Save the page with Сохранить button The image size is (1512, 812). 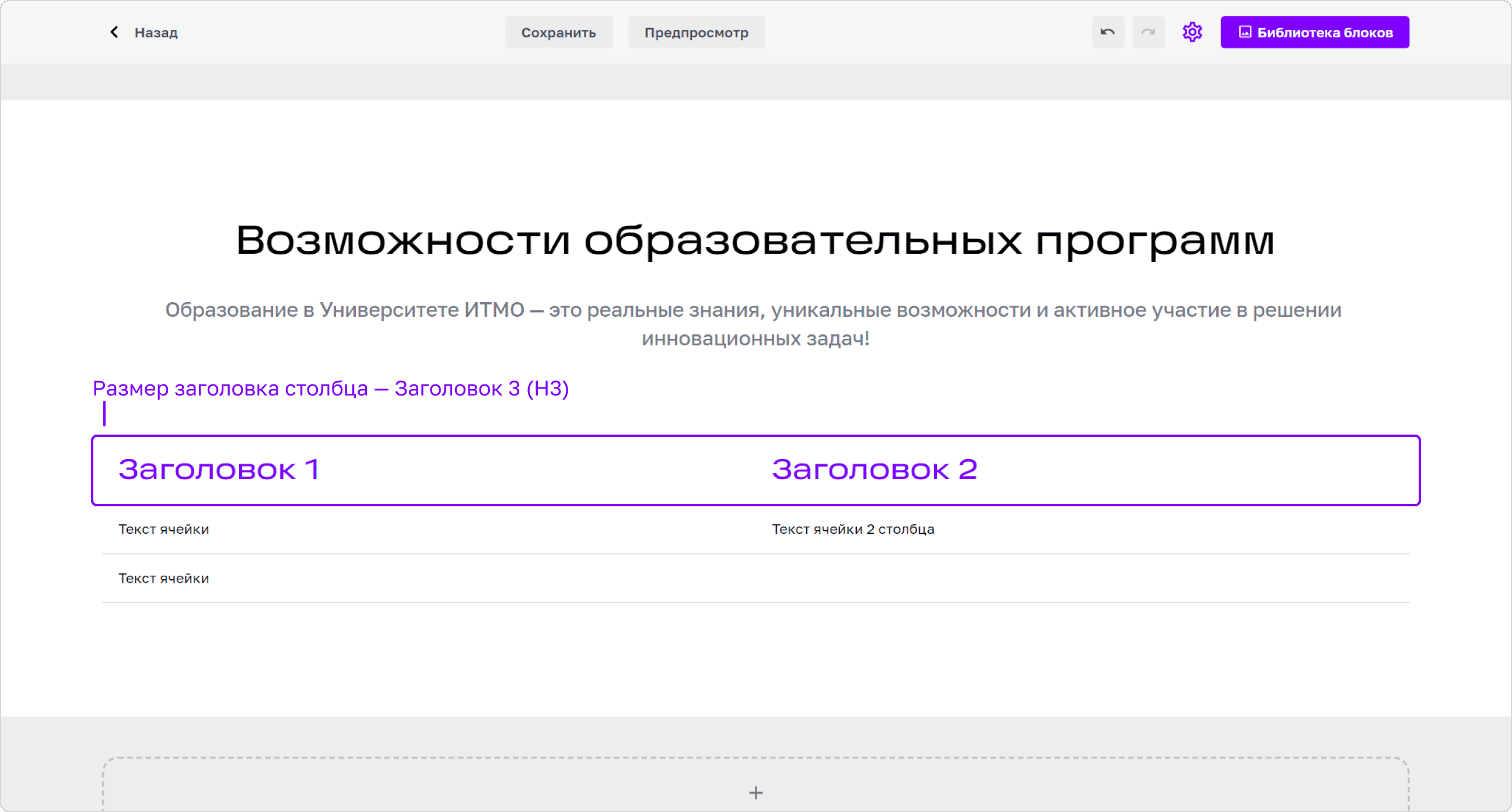point(558,32)
